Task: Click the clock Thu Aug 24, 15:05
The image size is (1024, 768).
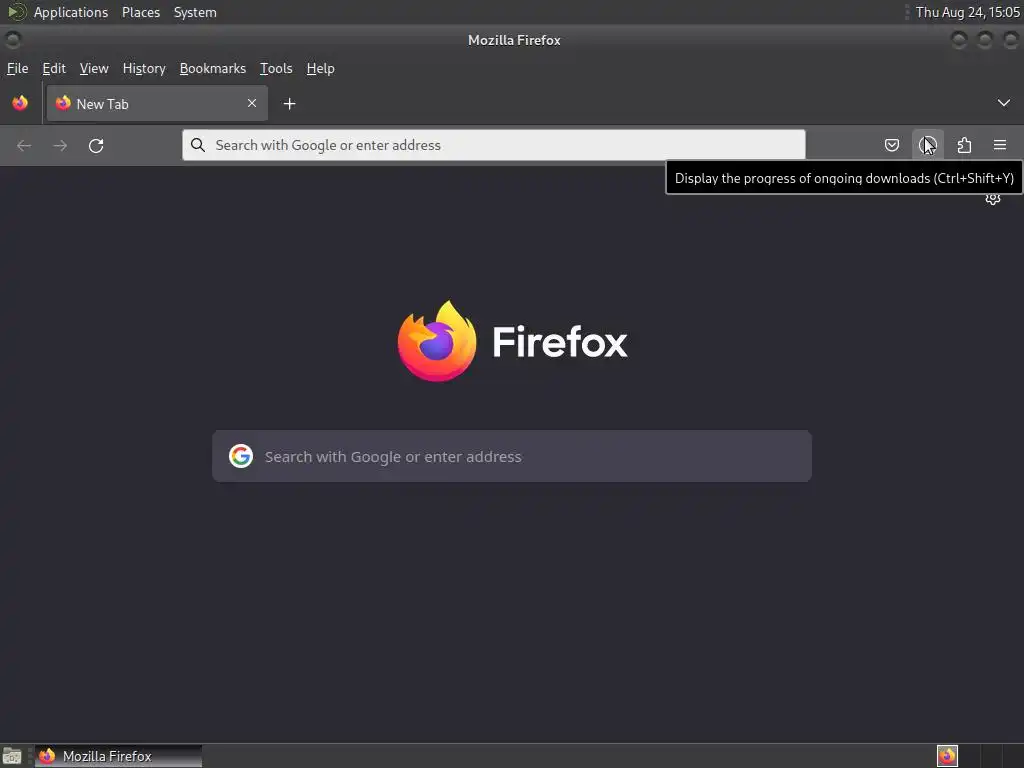Action: tap(967, 12)
